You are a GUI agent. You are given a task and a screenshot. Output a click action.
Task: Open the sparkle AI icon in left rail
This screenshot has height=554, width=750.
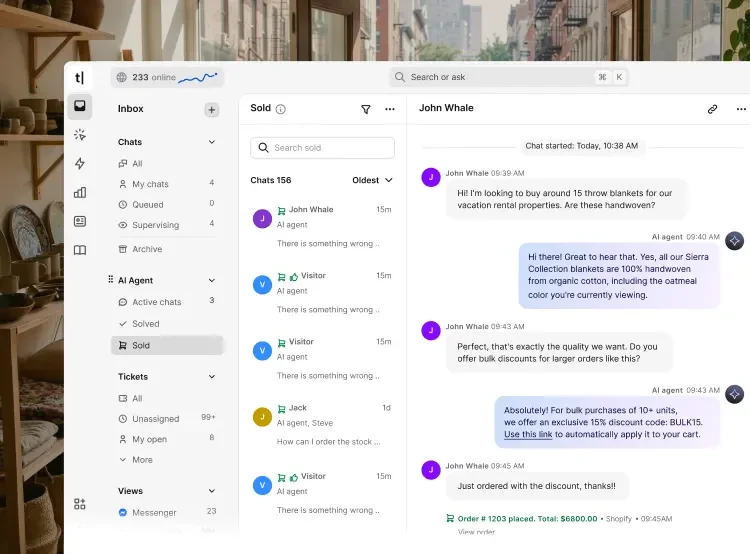pos(80,135)
